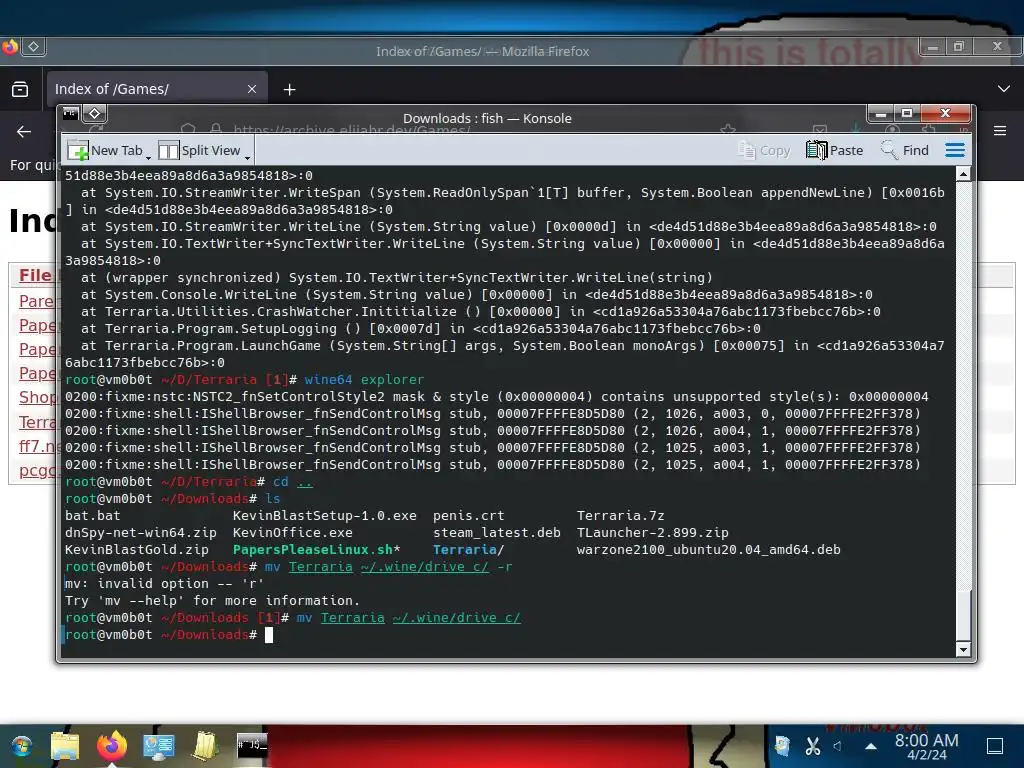Click 'pcgc' link in Firefox file listing
Screen dimensions: 1024x768
(37, 470)
